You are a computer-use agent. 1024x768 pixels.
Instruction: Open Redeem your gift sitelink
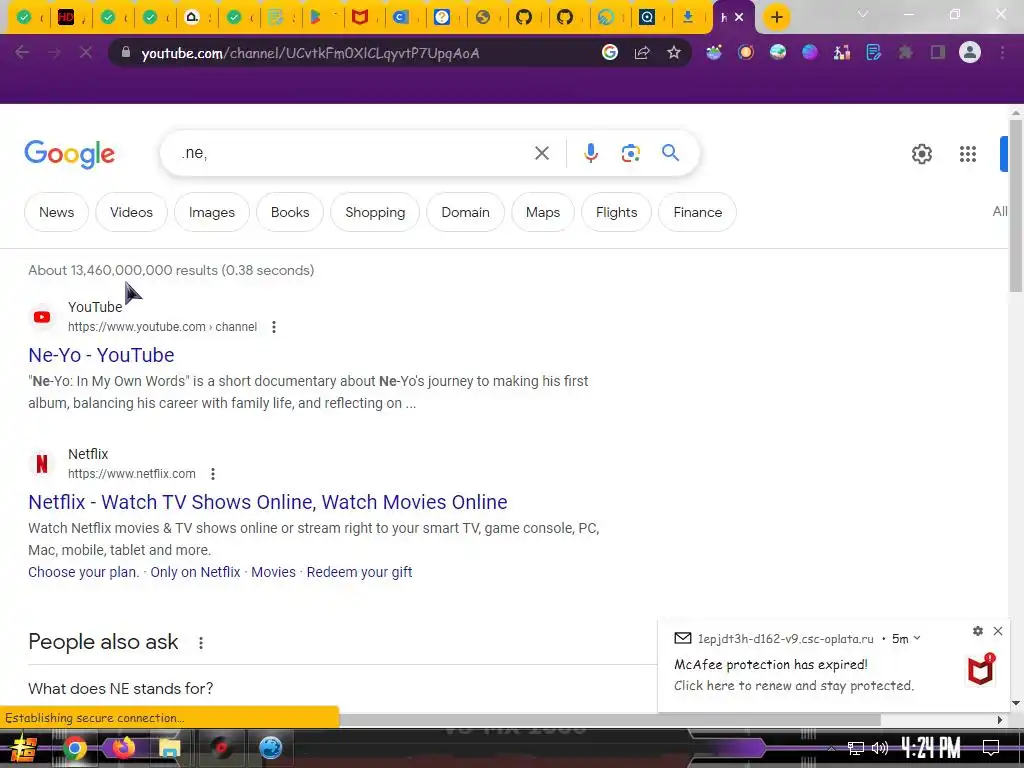pos(359,572)
